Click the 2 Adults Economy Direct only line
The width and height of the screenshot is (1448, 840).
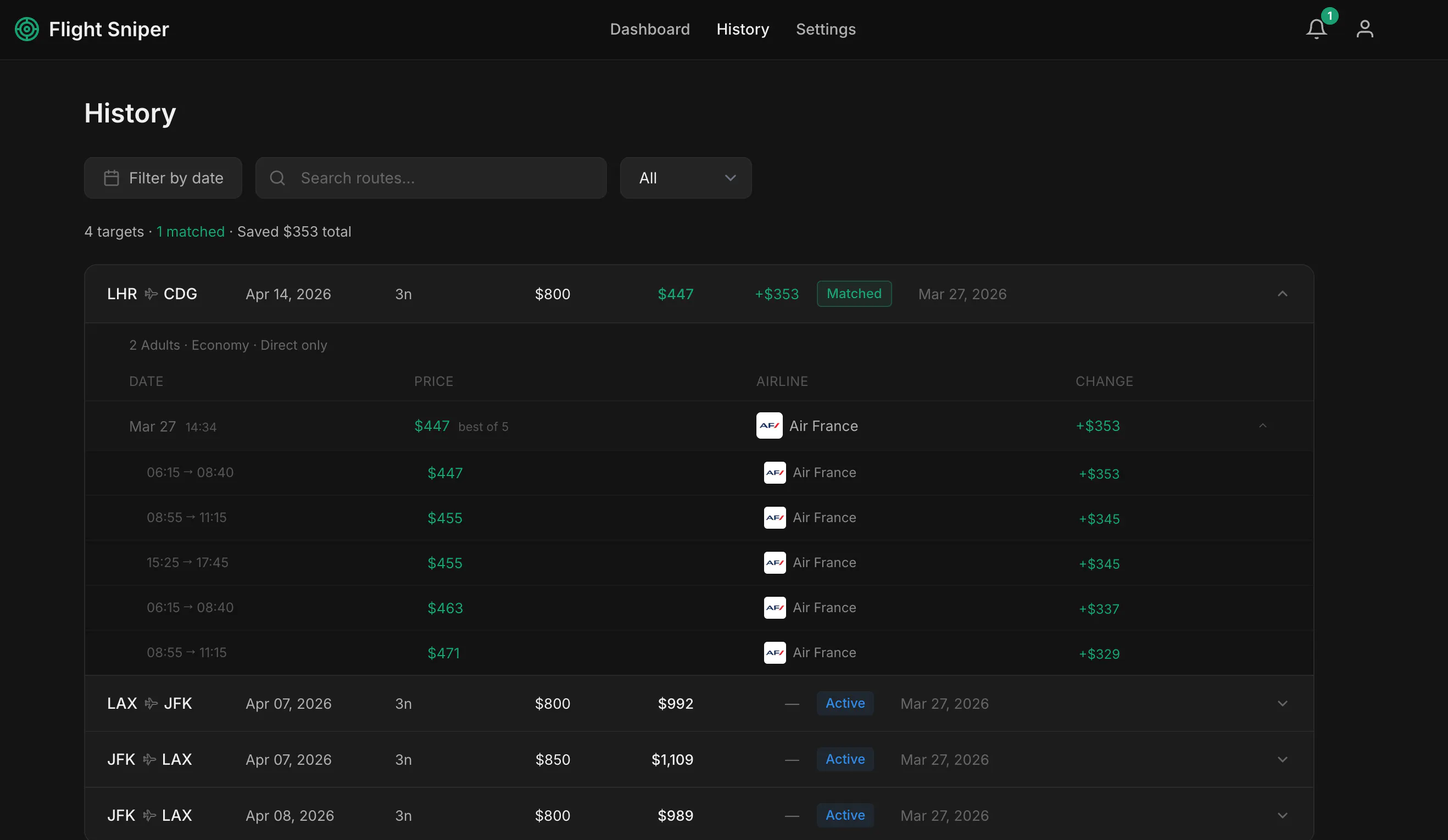click(228, 345)
